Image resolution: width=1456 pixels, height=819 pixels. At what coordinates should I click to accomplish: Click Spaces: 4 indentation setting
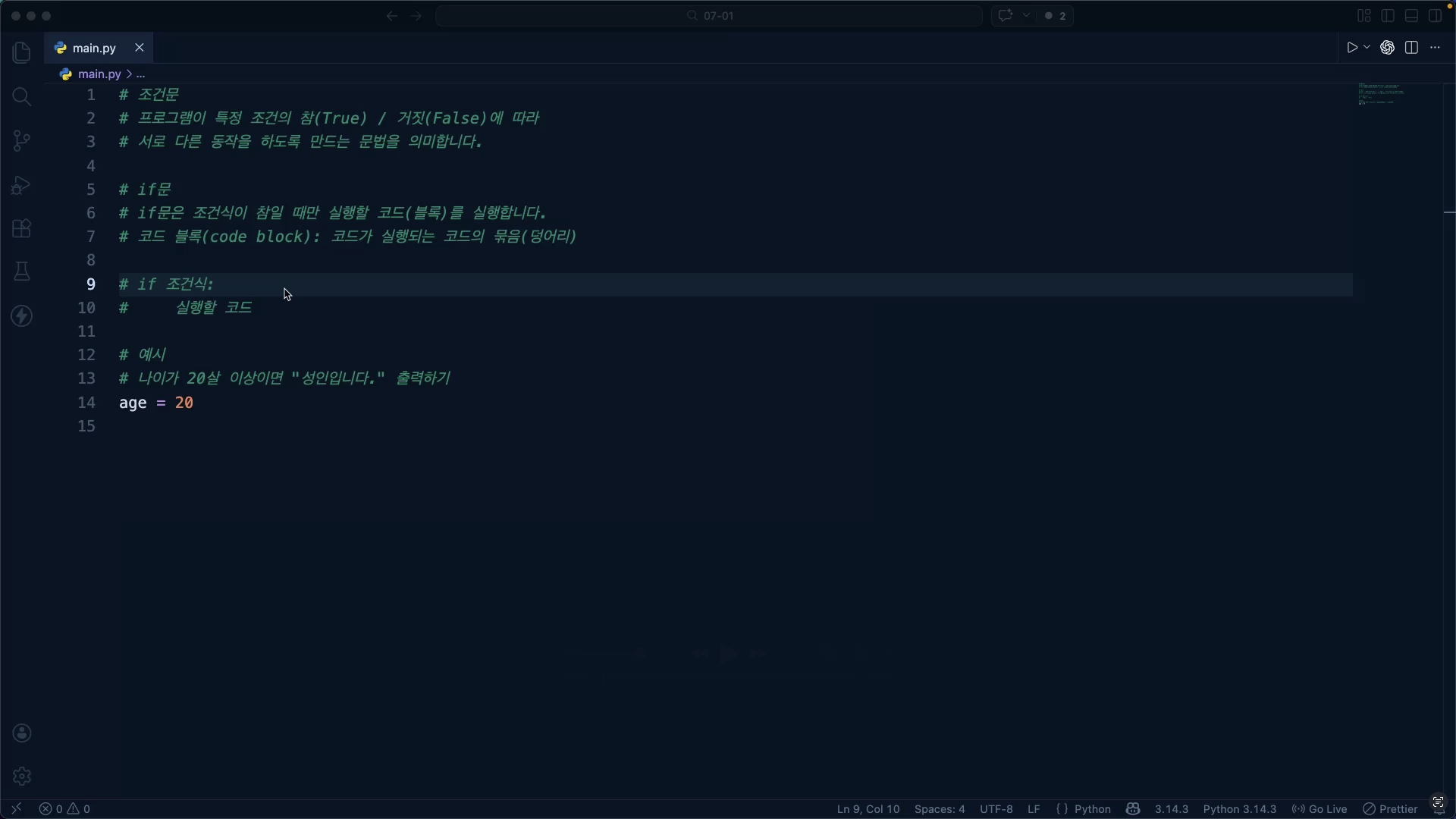(x=939, y=809)
